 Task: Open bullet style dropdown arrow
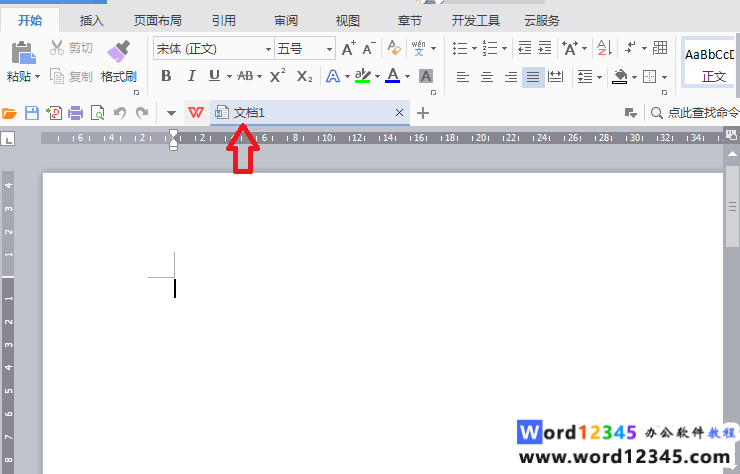[474, 48]
